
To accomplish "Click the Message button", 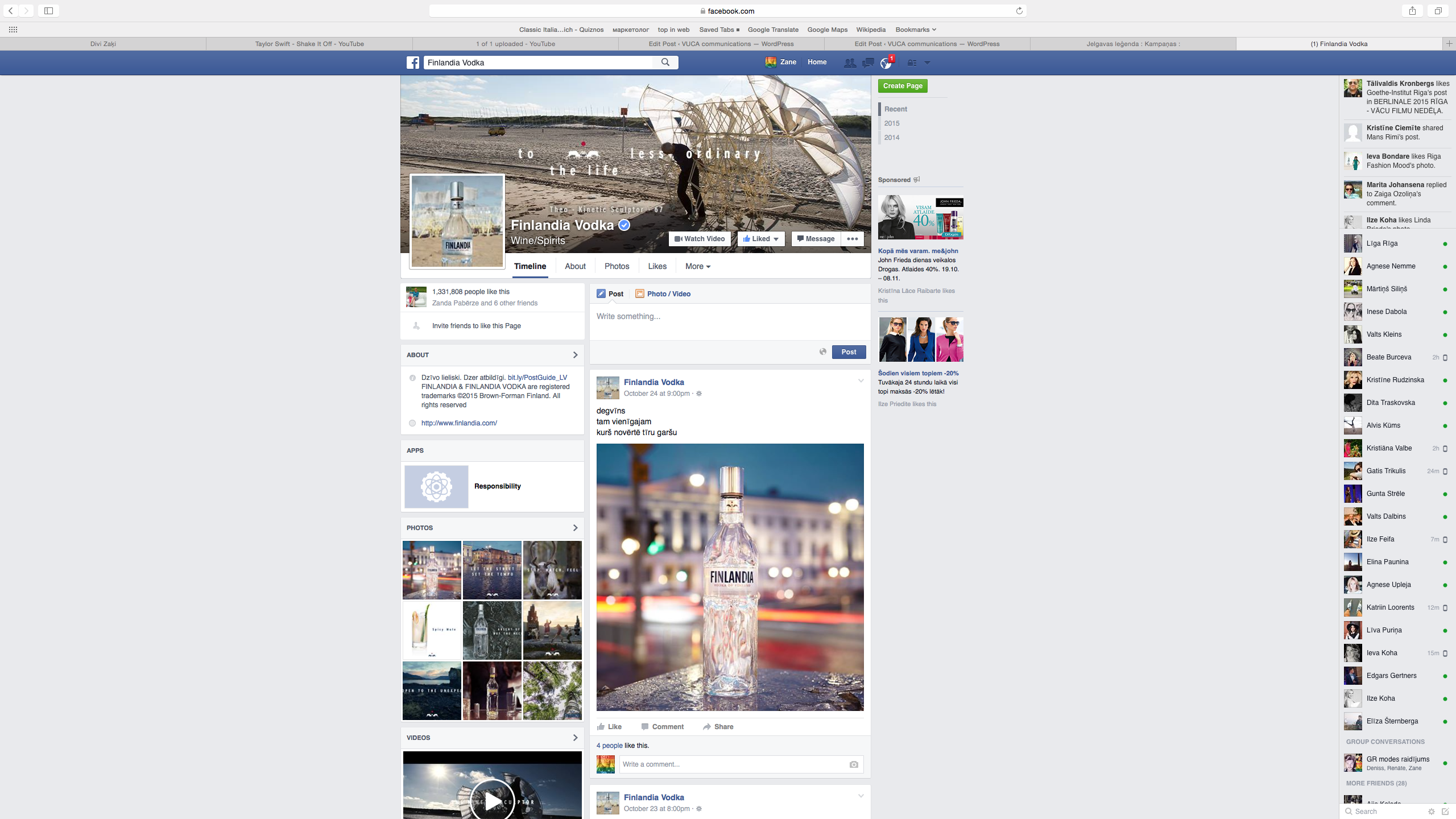I will tap(816, 239).
